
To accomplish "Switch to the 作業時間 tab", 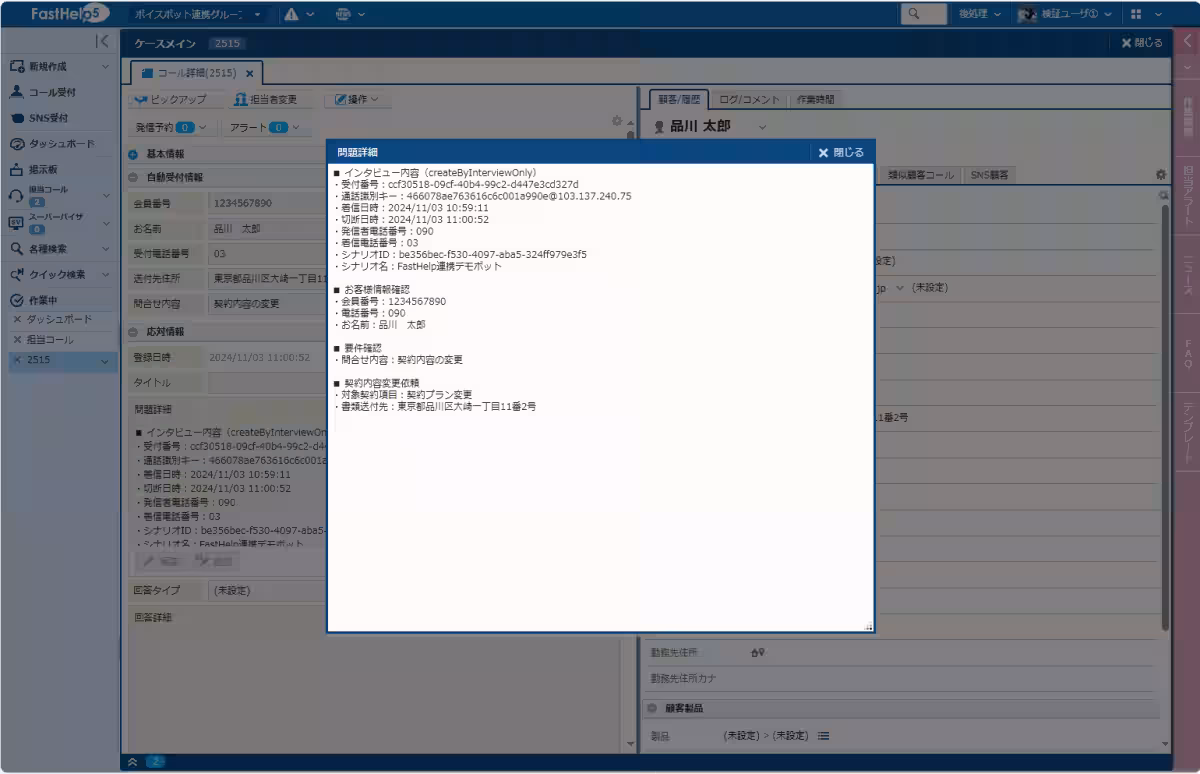I will [815, 100].
